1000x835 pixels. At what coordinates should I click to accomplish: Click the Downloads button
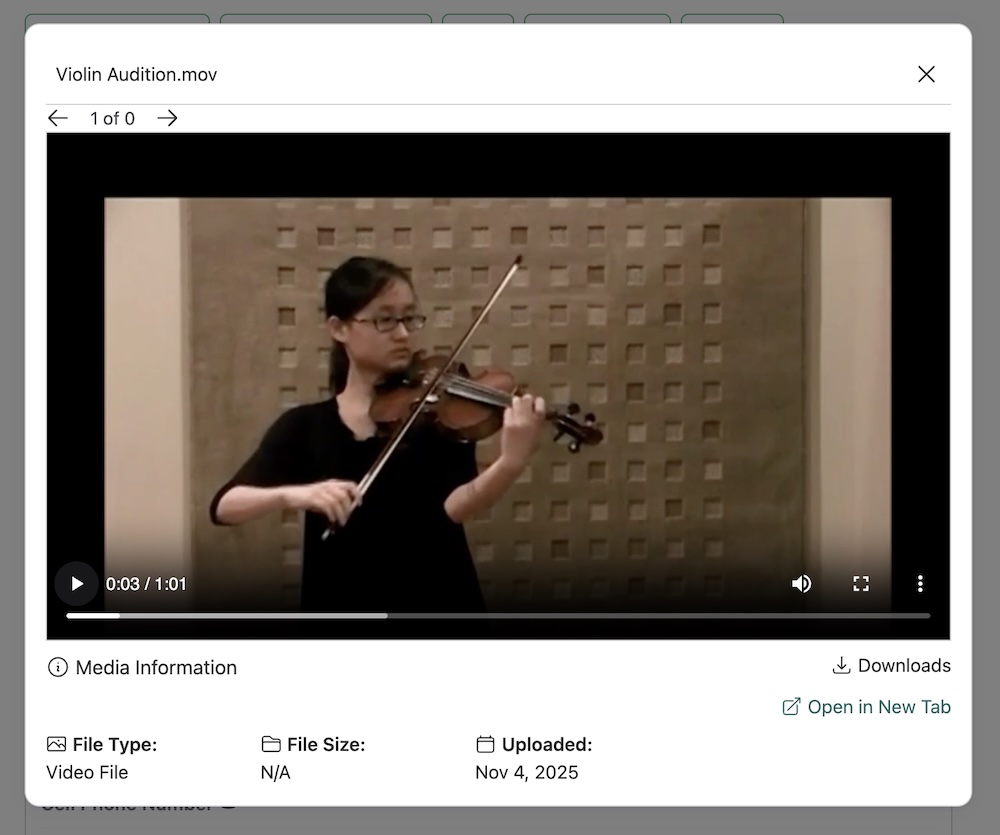point(892,666)
